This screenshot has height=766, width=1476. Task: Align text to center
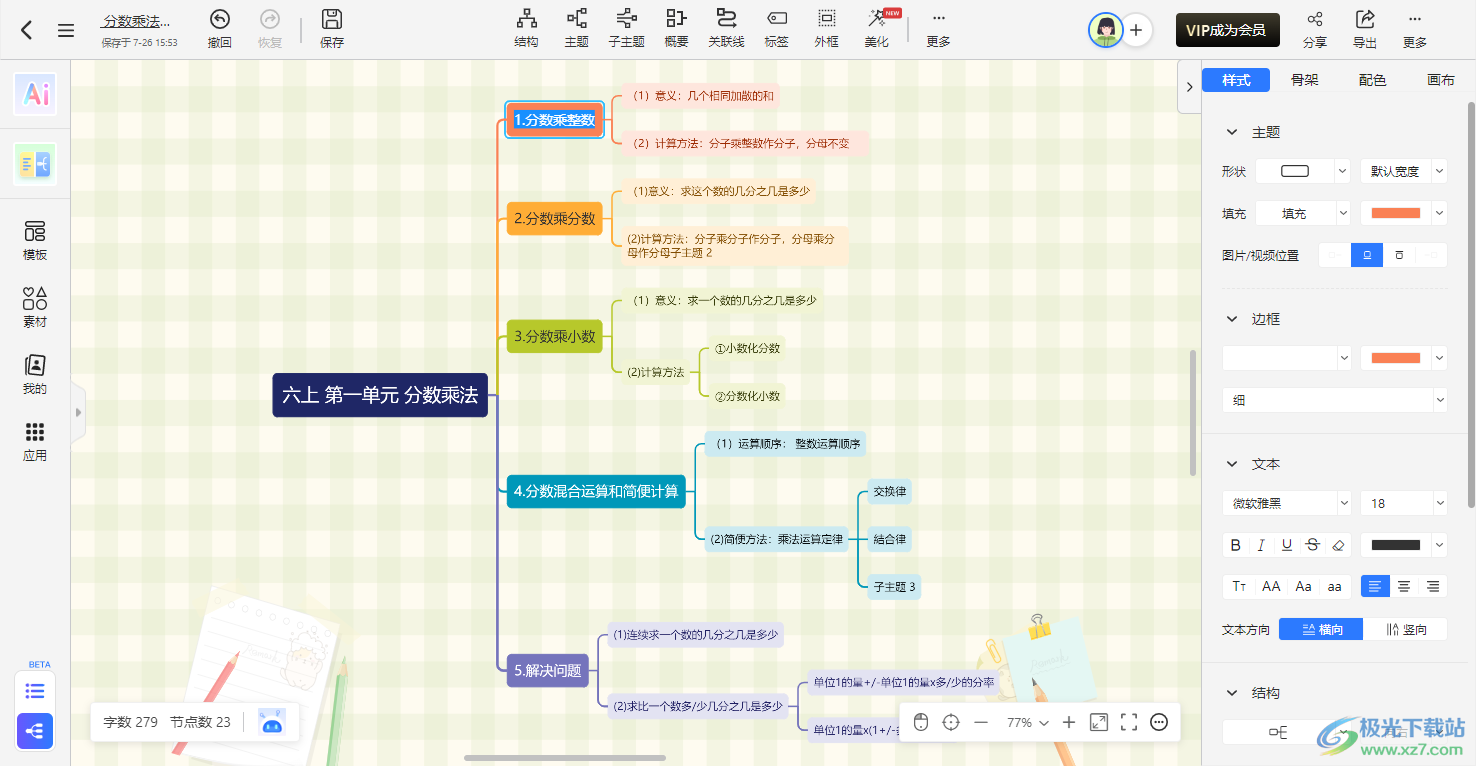pos(1404,586)
